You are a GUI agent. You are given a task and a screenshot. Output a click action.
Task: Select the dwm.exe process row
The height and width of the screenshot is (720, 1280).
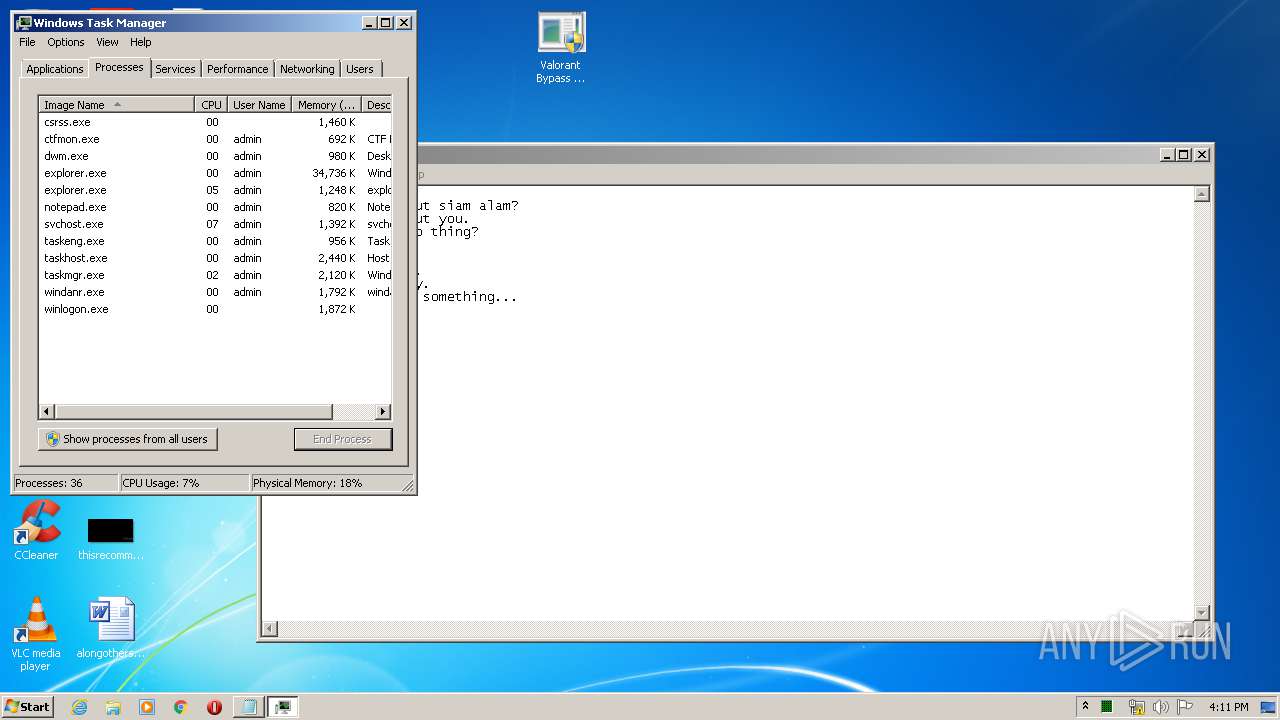215,156
